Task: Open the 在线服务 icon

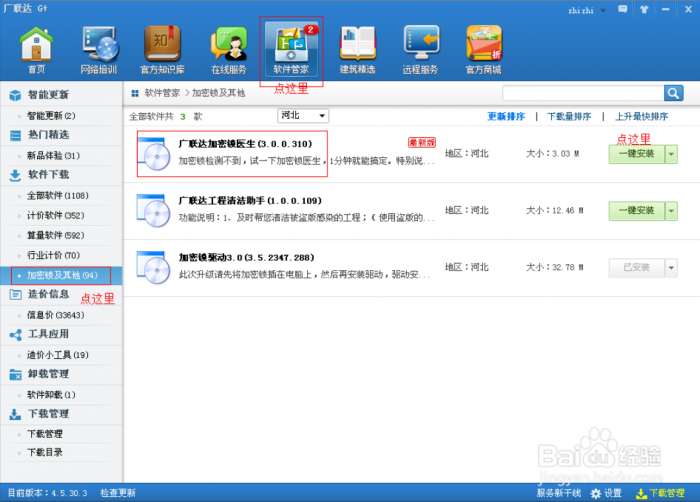Action: pyautogui.click(x=228, y=49)
